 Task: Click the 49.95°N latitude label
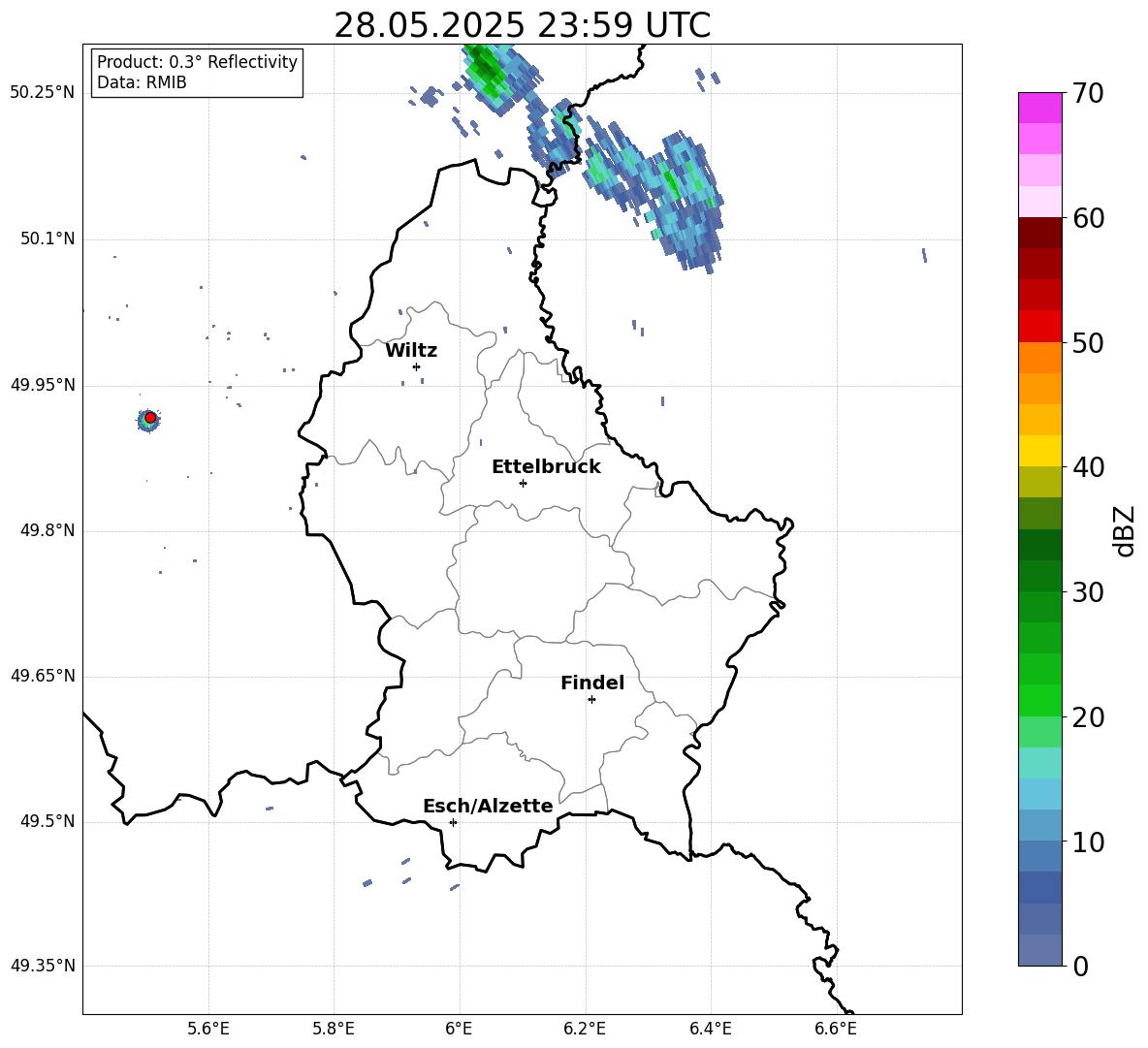(43, 385)
